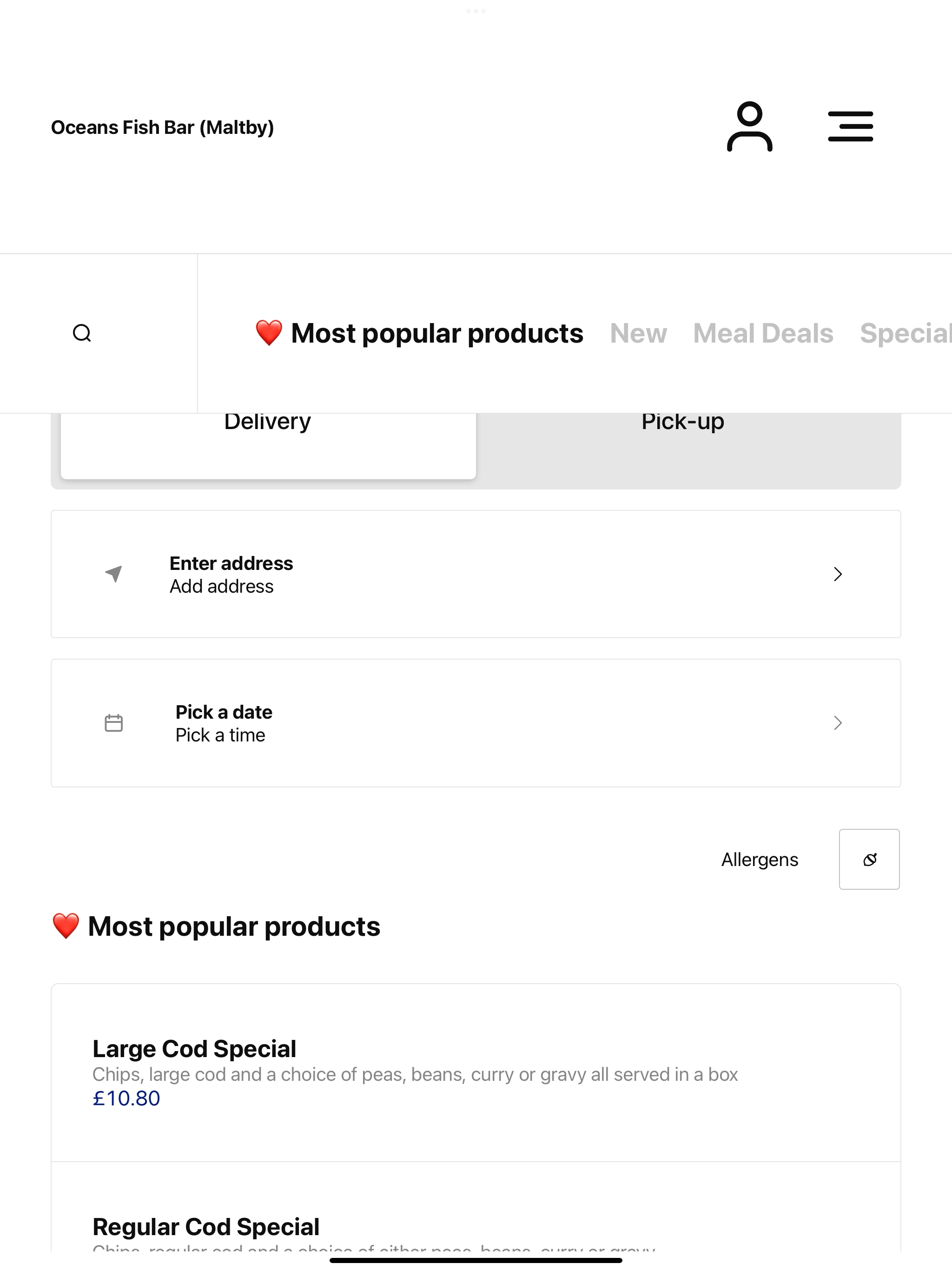Select the Most popular products tab
Screen dimensions: 952x1270
coord(419,333)
